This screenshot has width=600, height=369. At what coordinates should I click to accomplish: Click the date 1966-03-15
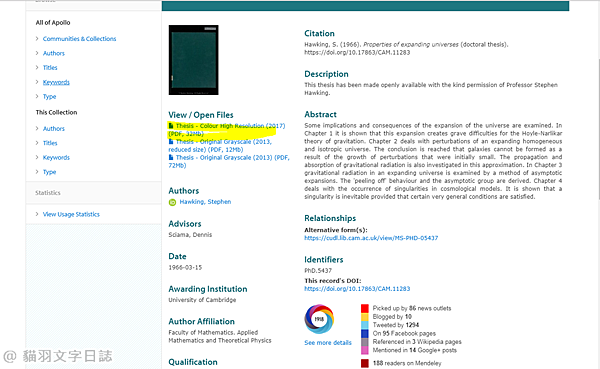tap(185, 268)
